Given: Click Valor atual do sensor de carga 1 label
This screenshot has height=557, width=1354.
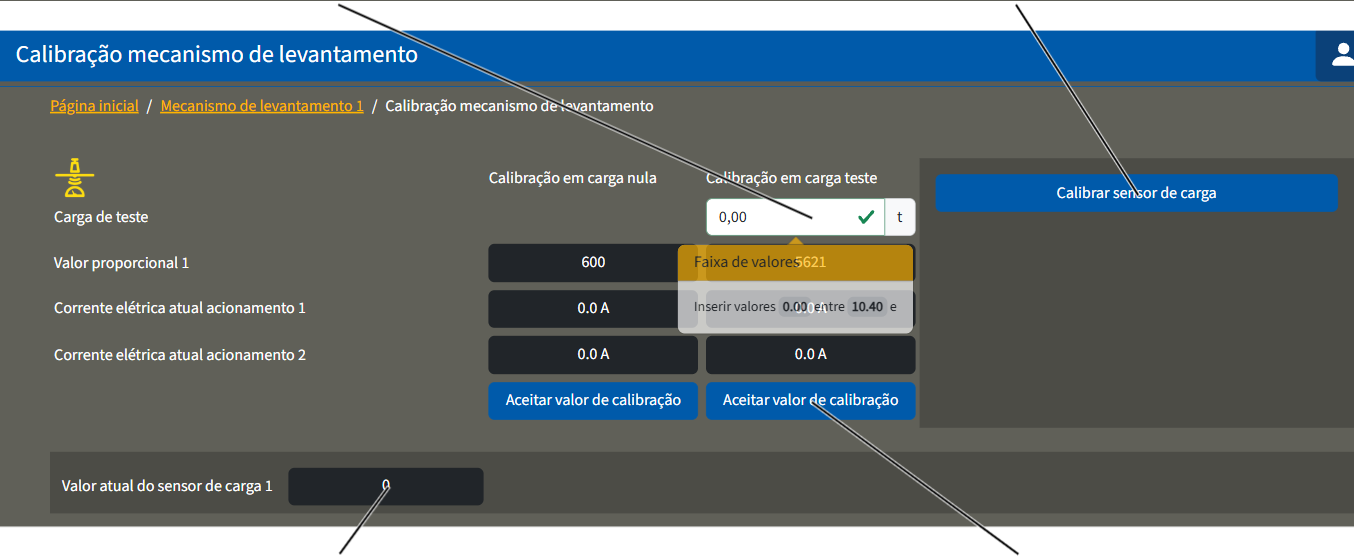Looking at the screenshot, I should pyautogui.click(x=167, y=486).
